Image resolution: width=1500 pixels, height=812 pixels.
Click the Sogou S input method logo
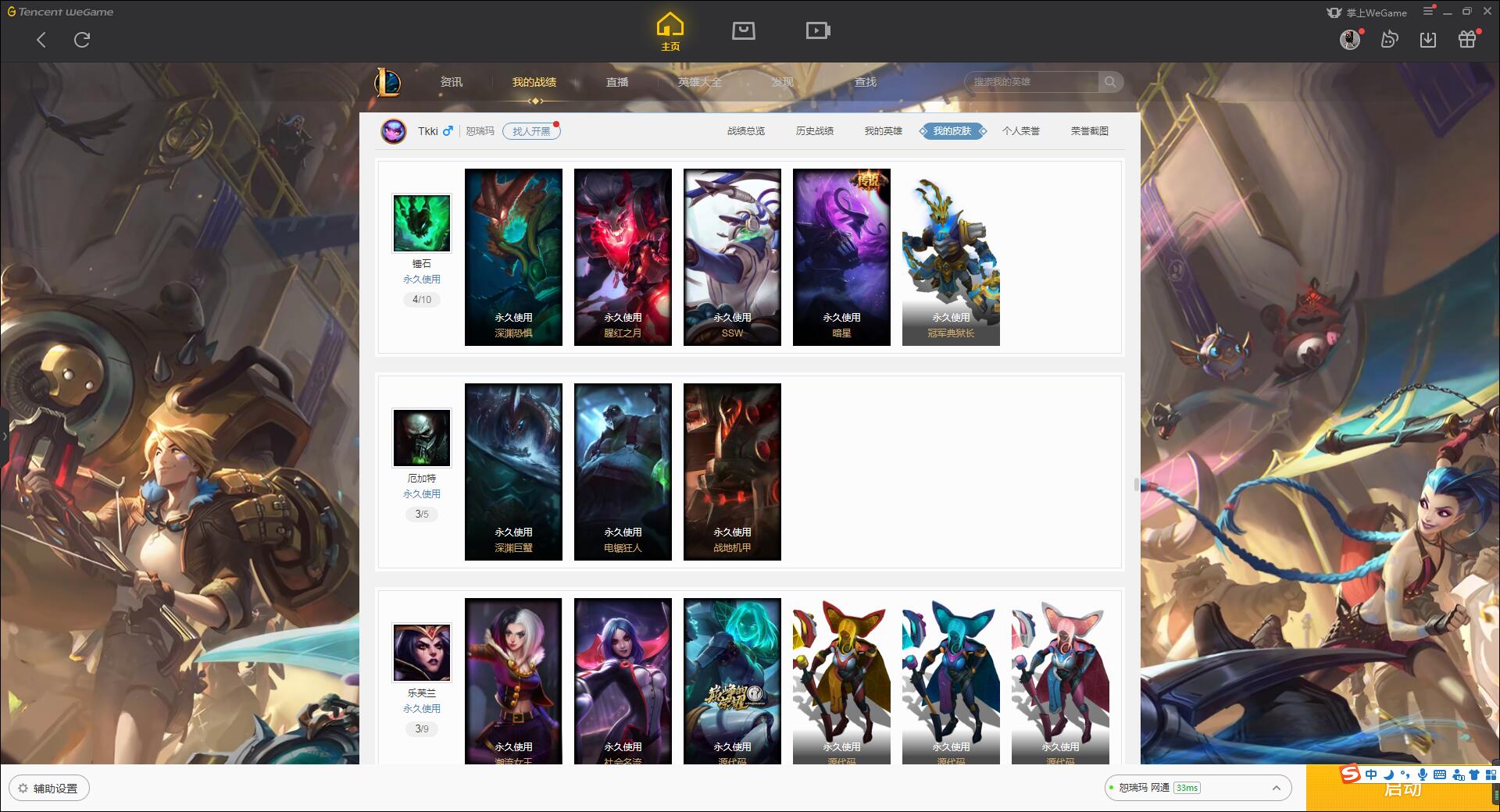tap(1350, 774)
